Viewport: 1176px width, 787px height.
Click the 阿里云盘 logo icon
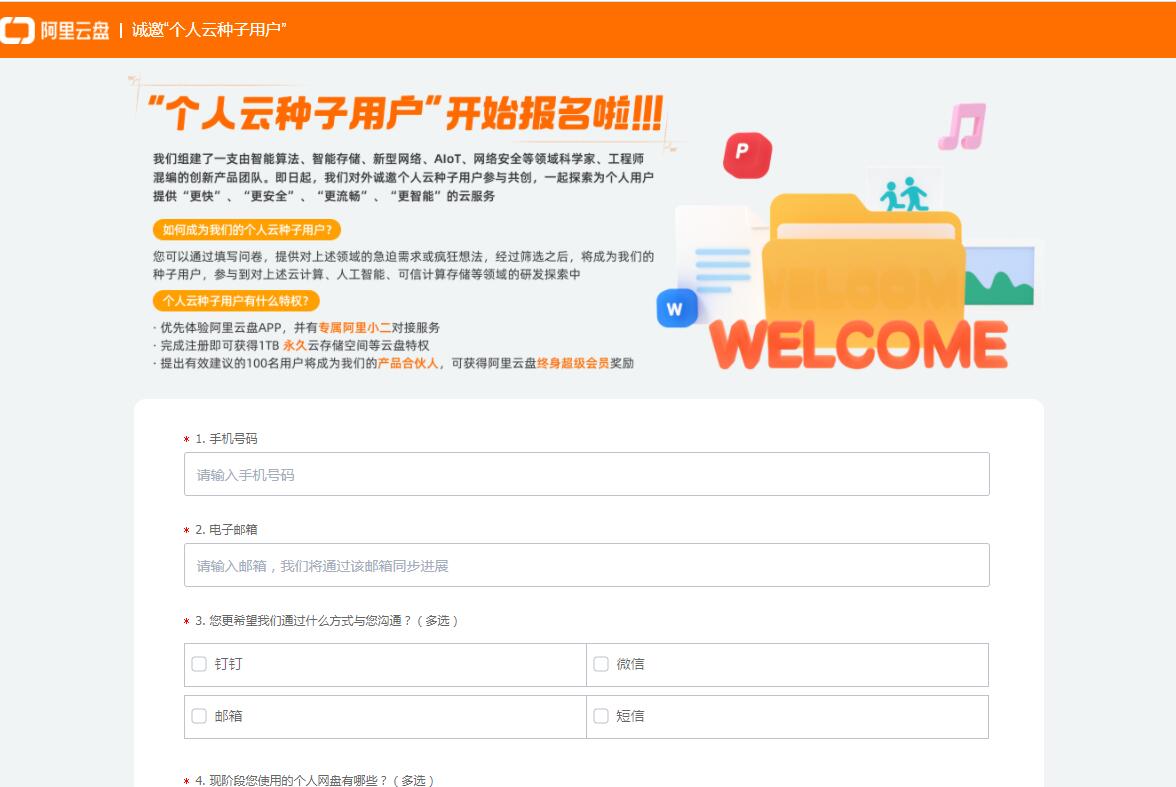click(16, 30)
